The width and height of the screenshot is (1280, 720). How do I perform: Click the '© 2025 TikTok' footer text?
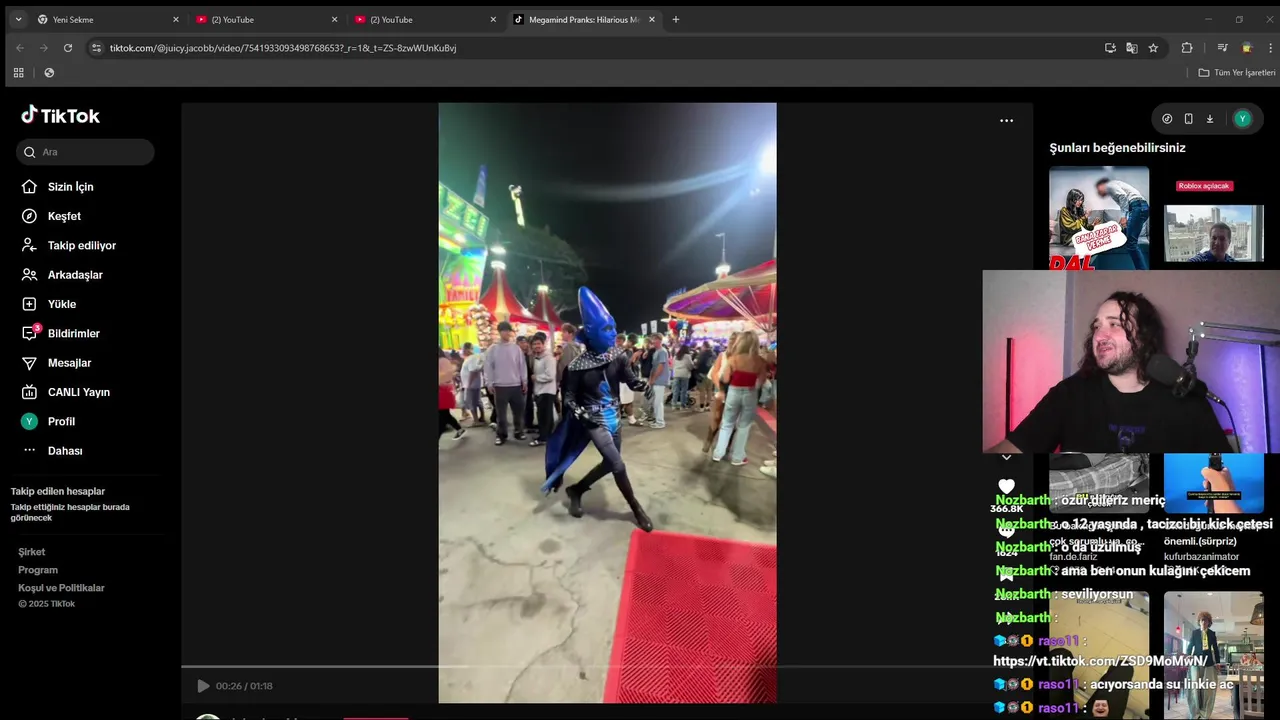click(46, 604)
